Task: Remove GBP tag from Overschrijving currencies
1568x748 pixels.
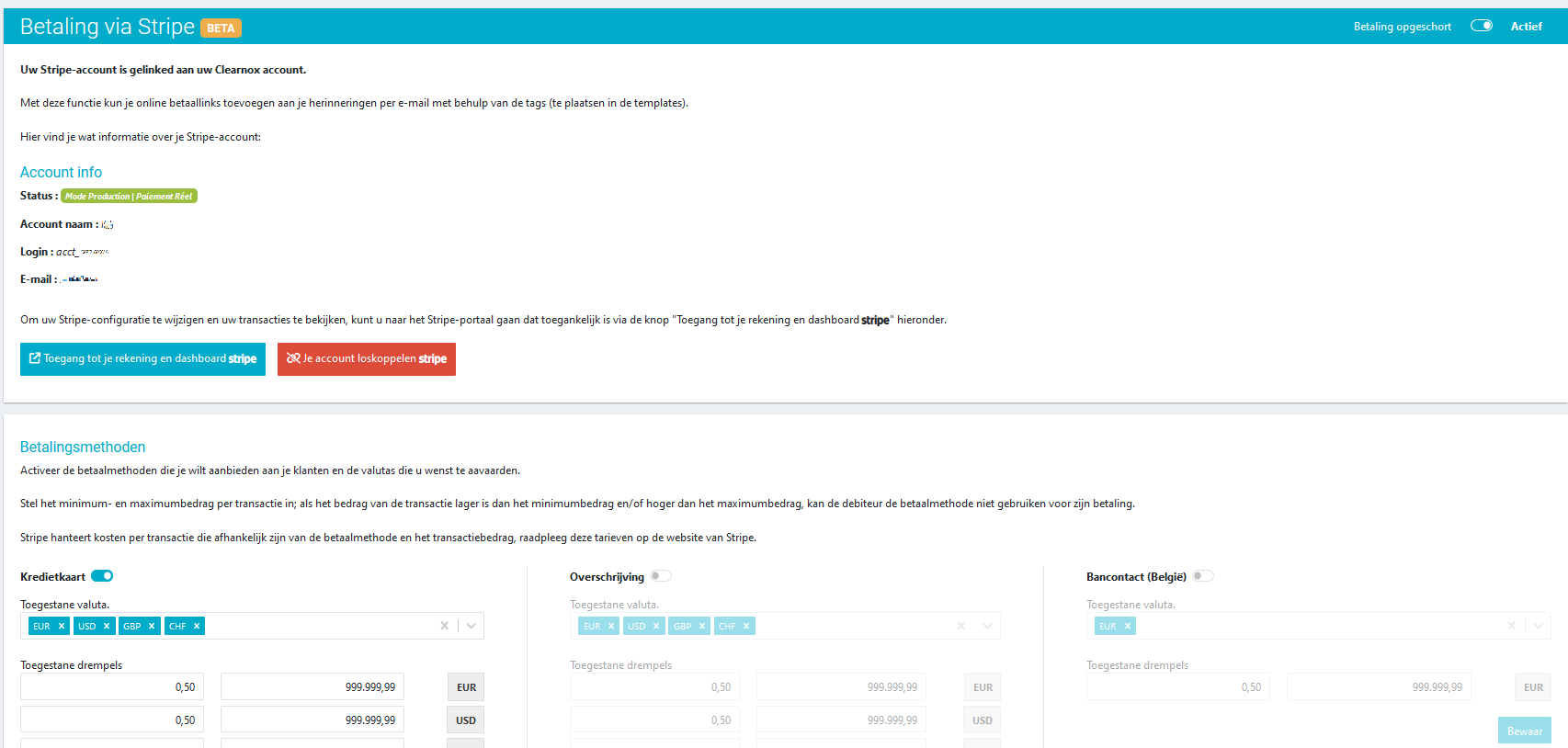Action: click(x=702, y=626)
